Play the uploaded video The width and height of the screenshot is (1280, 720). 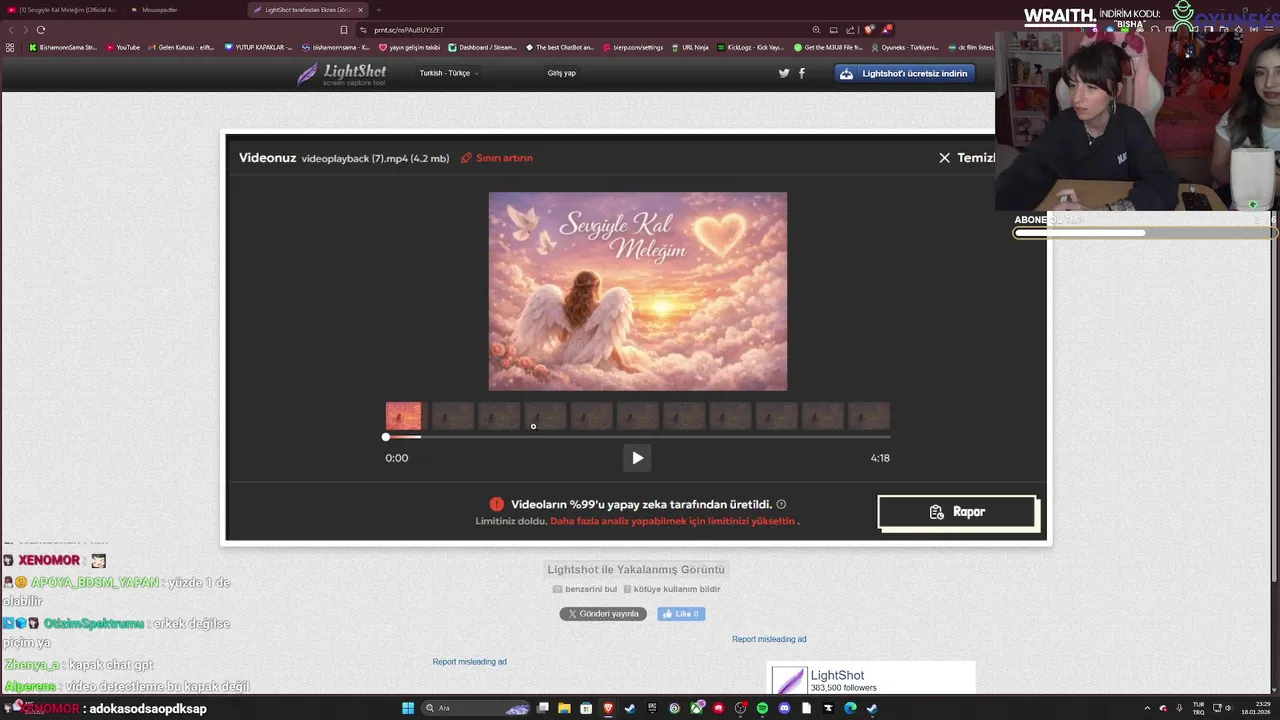637,458
